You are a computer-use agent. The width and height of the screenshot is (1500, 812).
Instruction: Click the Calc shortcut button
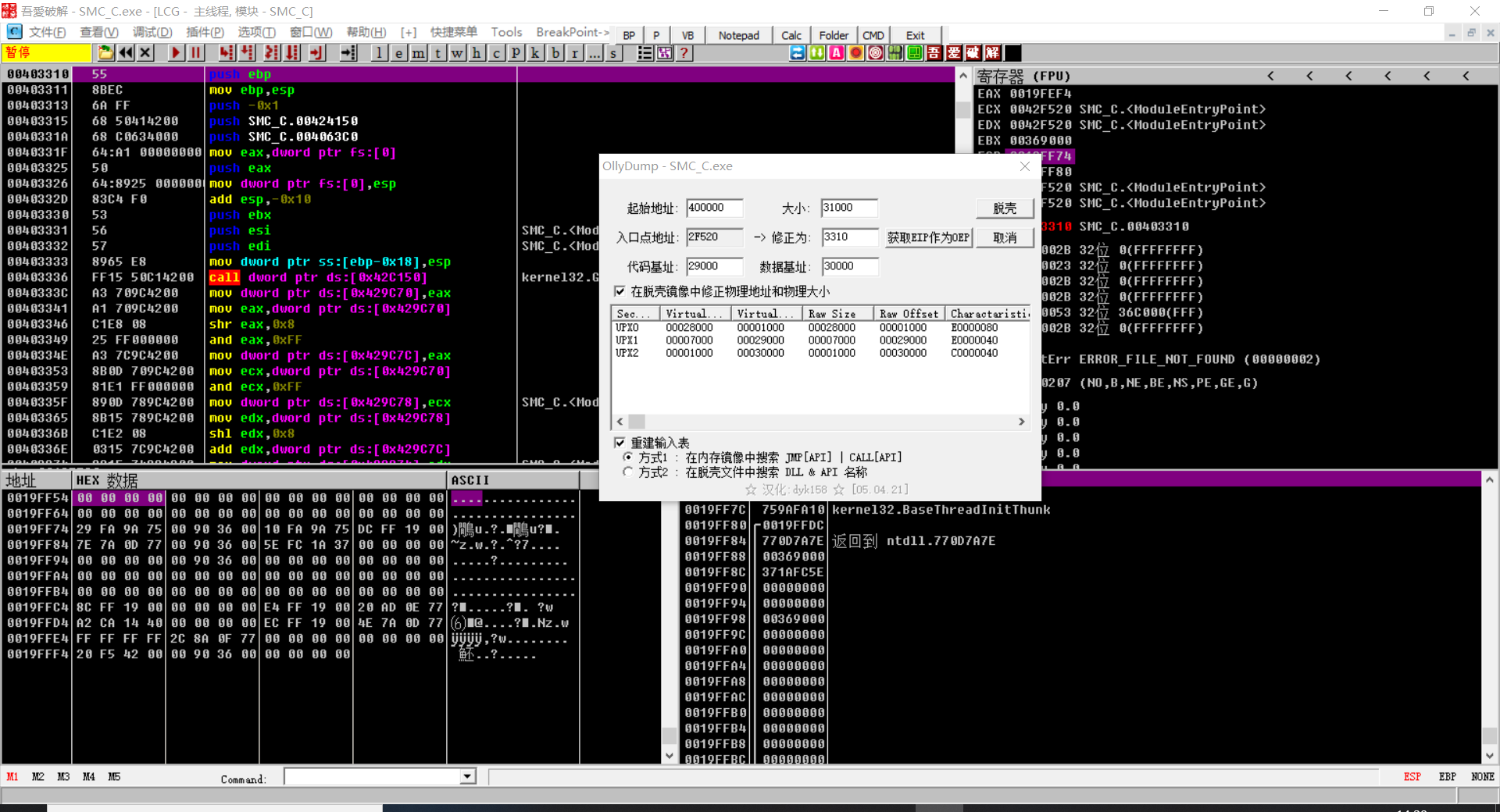(x=791, y=35)
